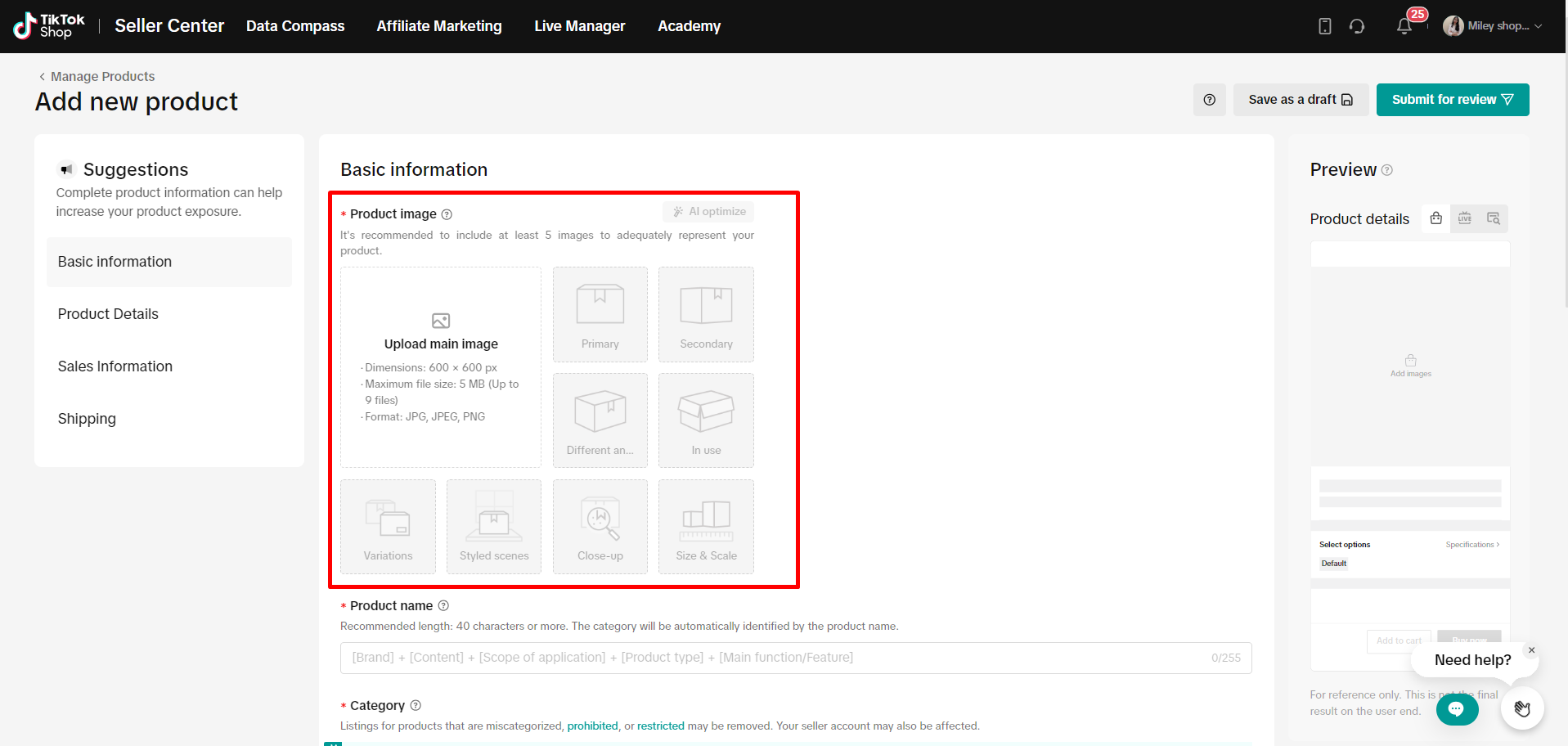Click the notification bell icon
The image size is (1568, 746).
coord(1404,26)
